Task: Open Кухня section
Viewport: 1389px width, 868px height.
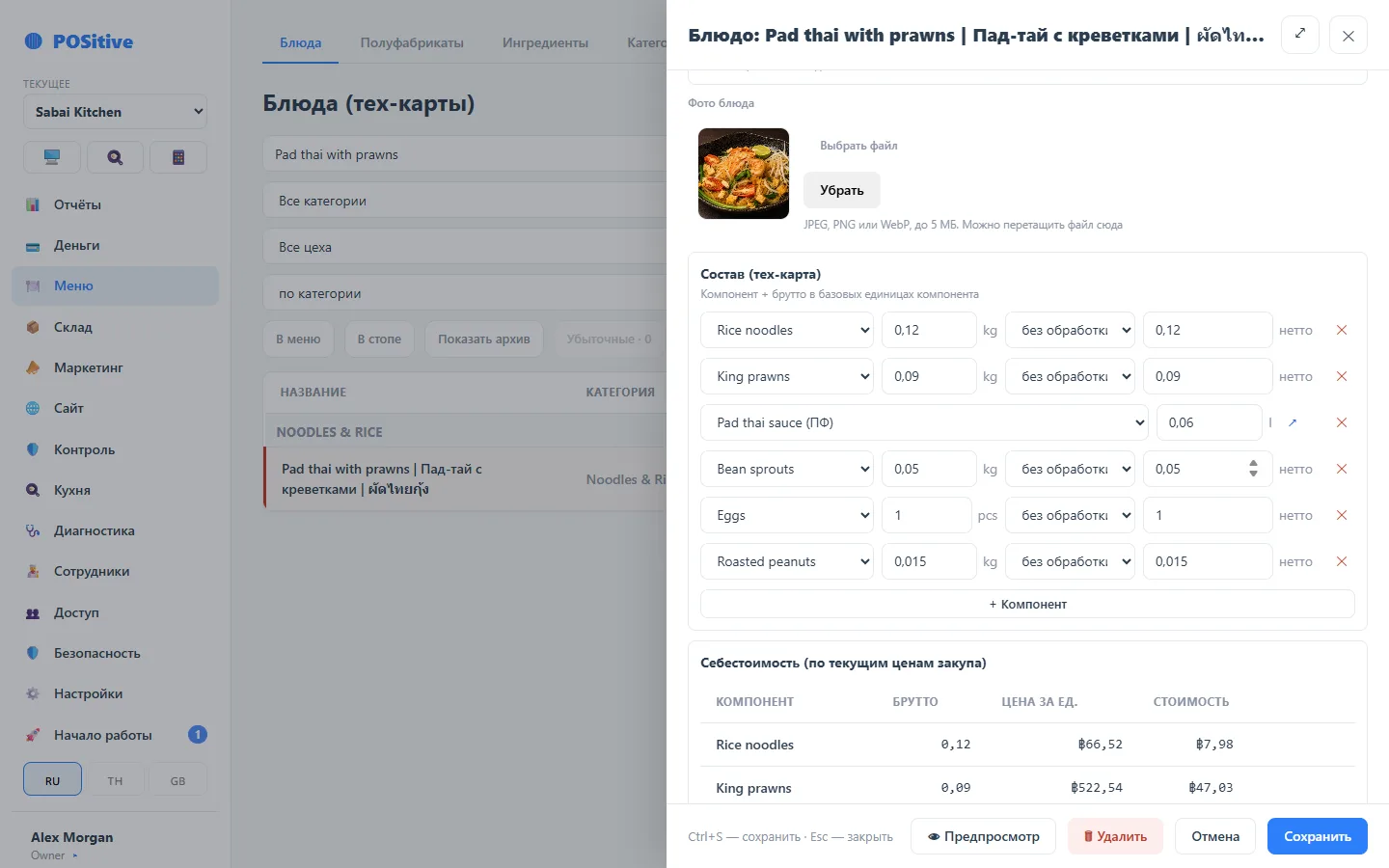Action: tap(115, 490)
